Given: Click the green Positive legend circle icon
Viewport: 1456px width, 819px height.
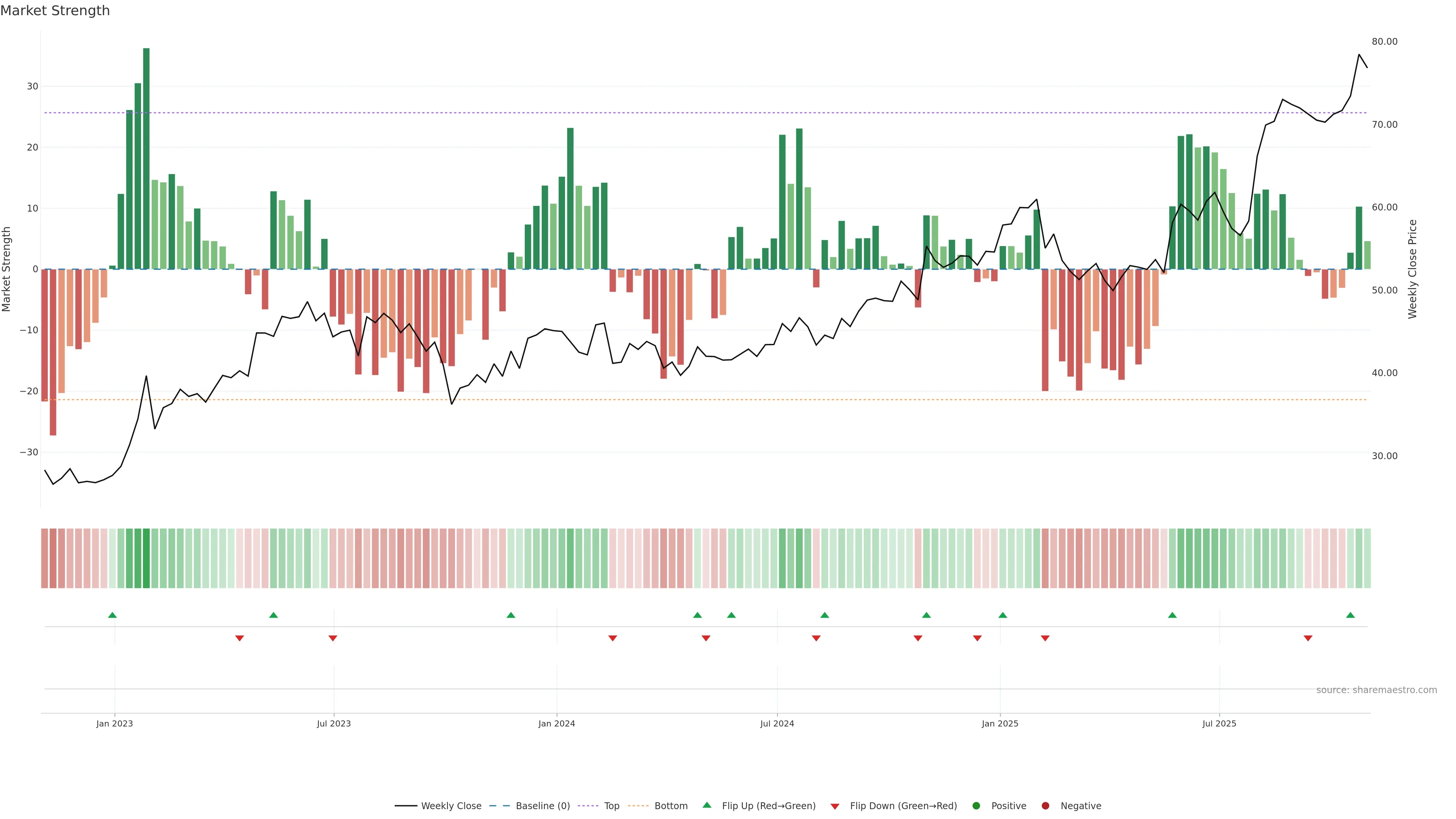Looking at the screenshot, I should [976, 806].
